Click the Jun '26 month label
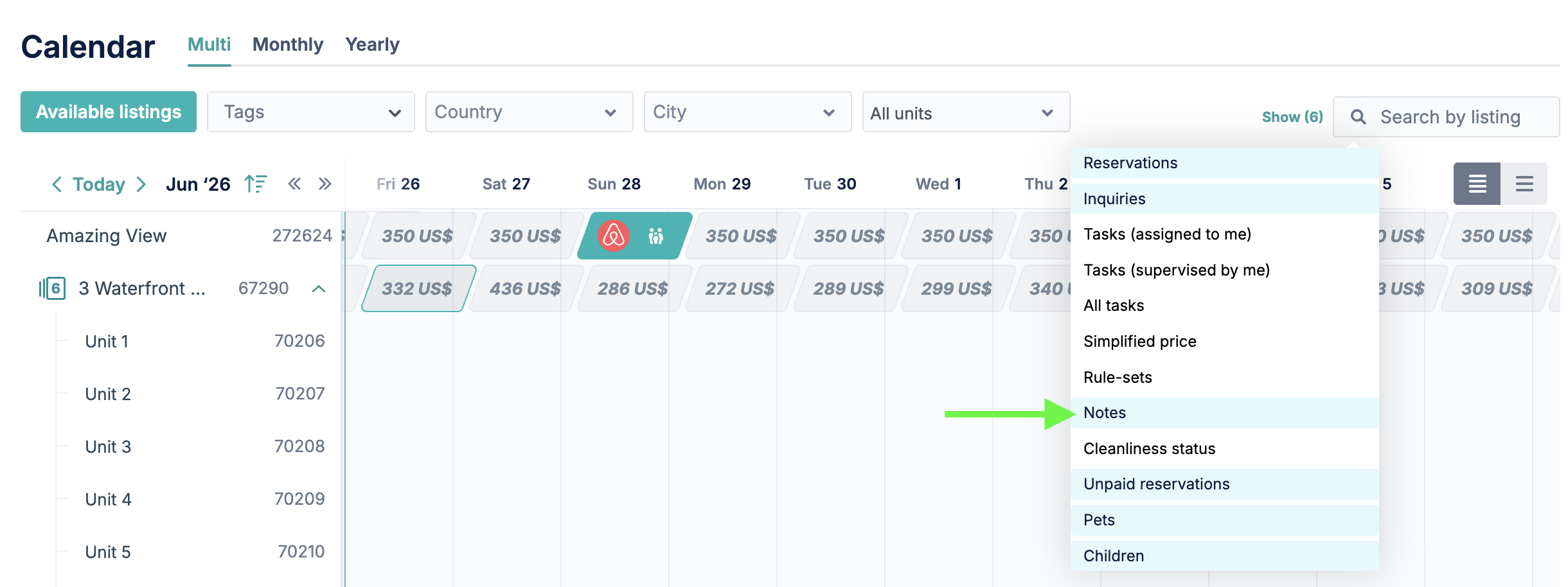Image resolution: width=1568 pixels, height=587 pixels. point(198,184)
